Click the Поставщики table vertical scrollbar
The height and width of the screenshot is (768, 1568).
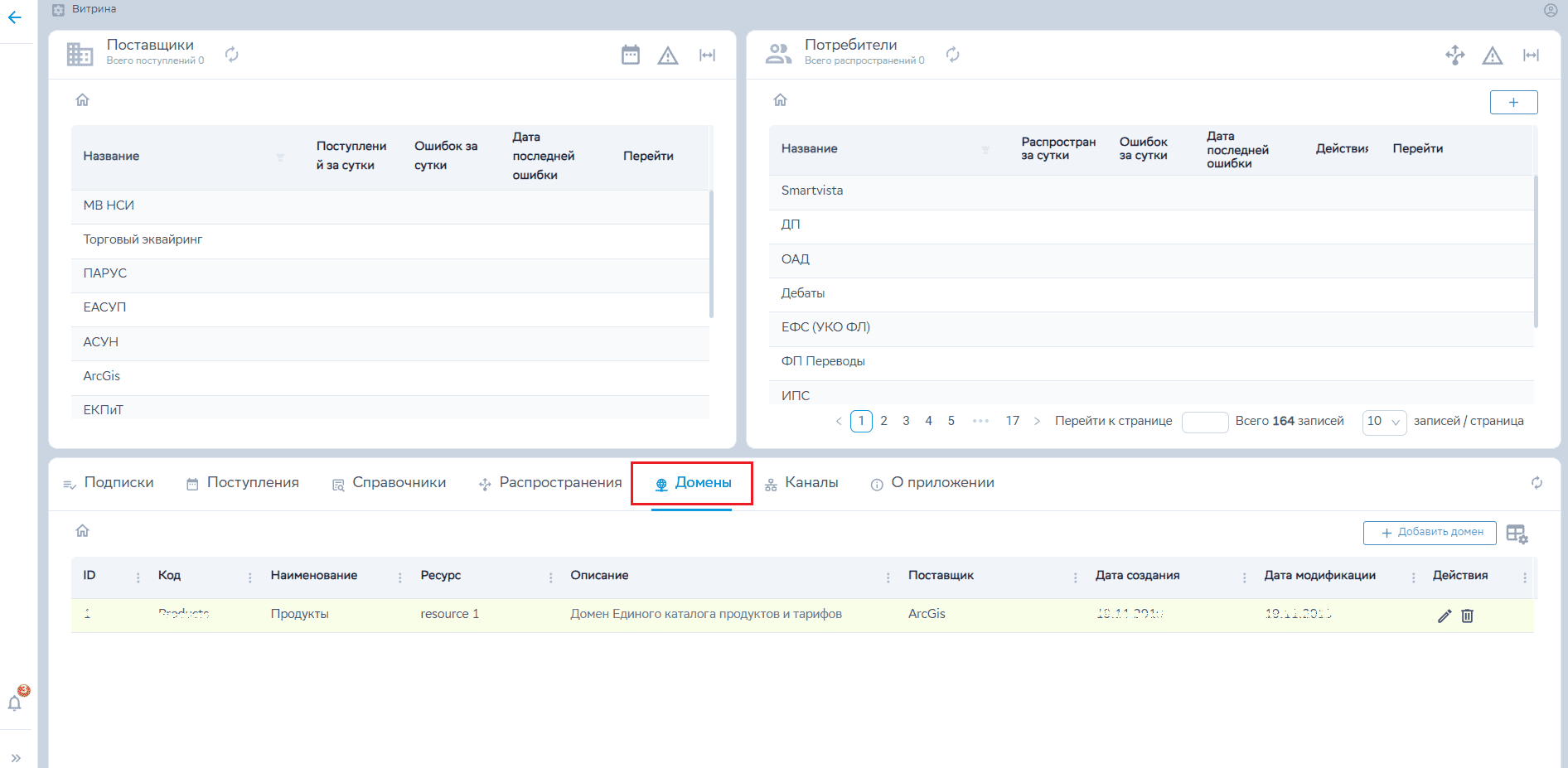(711, 254)
